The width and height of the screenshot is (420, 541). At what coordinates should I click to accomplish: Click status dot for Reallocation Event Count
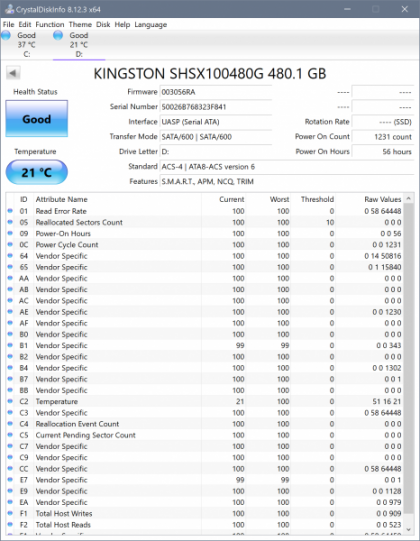10,424
